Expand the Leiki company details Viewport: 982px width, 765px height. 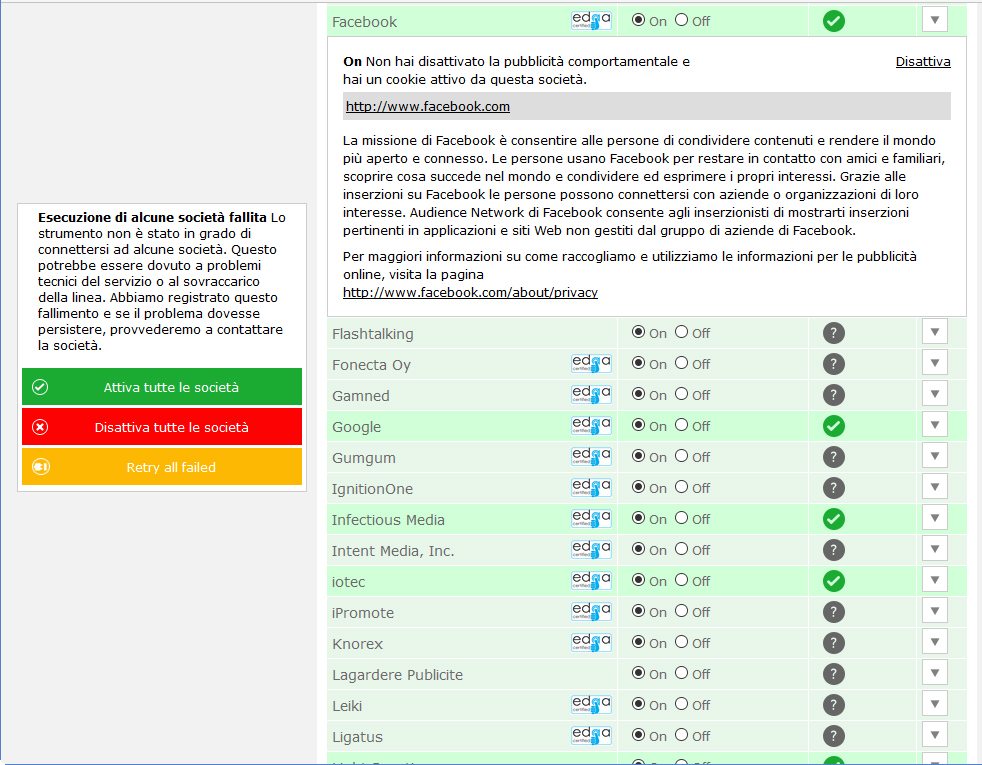click(934, 705)
